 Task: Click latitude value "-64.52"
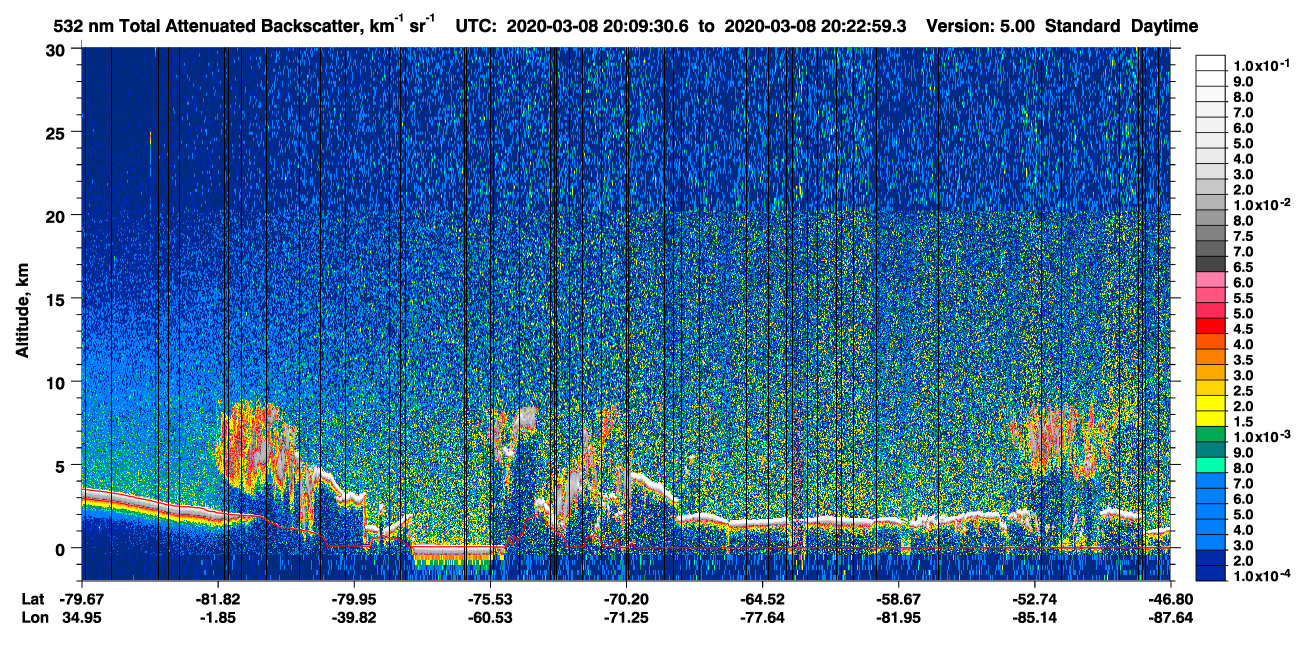(762, 598)
